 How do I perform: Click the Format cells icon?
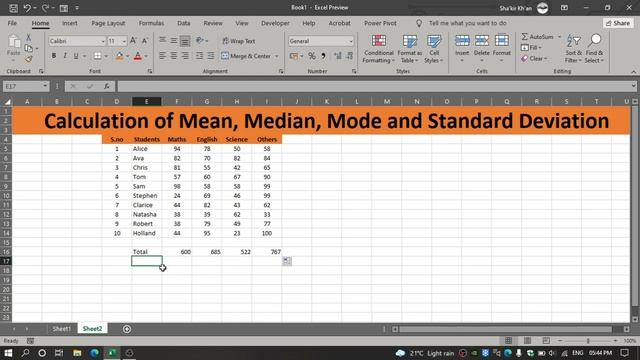tap(502, 41)
